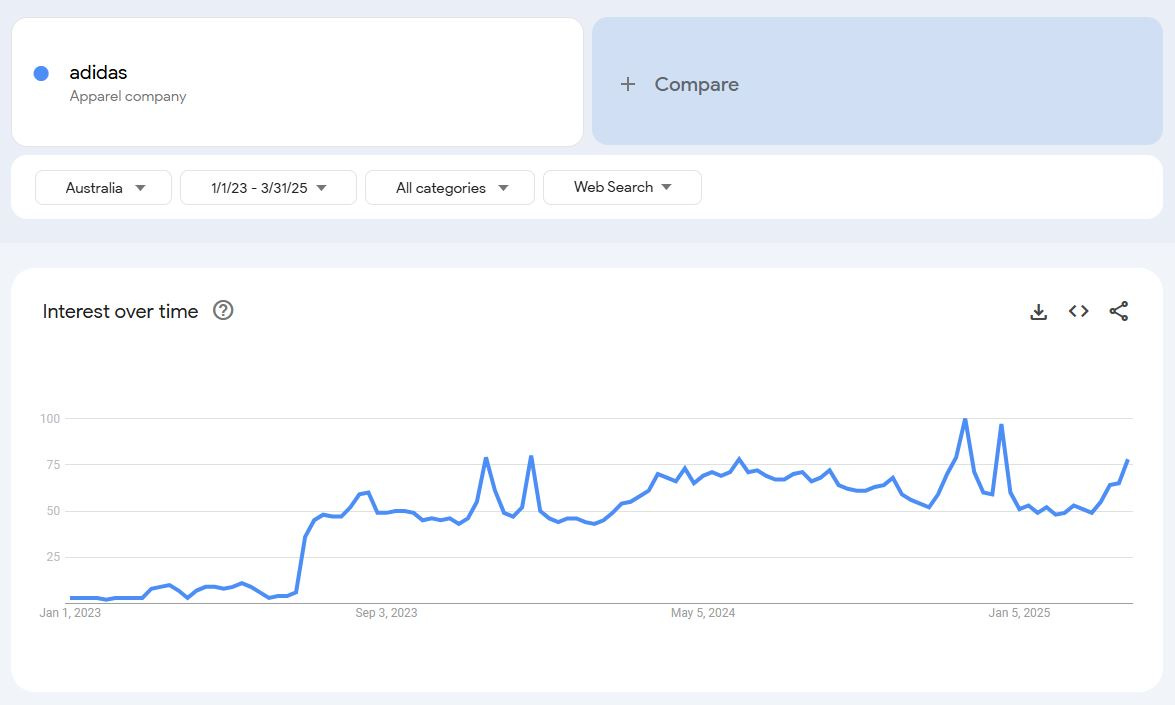The width and height of the screenshot is (1175, 705).
Task: Click the 50 y-axis label
Action: pyautogui.click(x=52, y=511)
